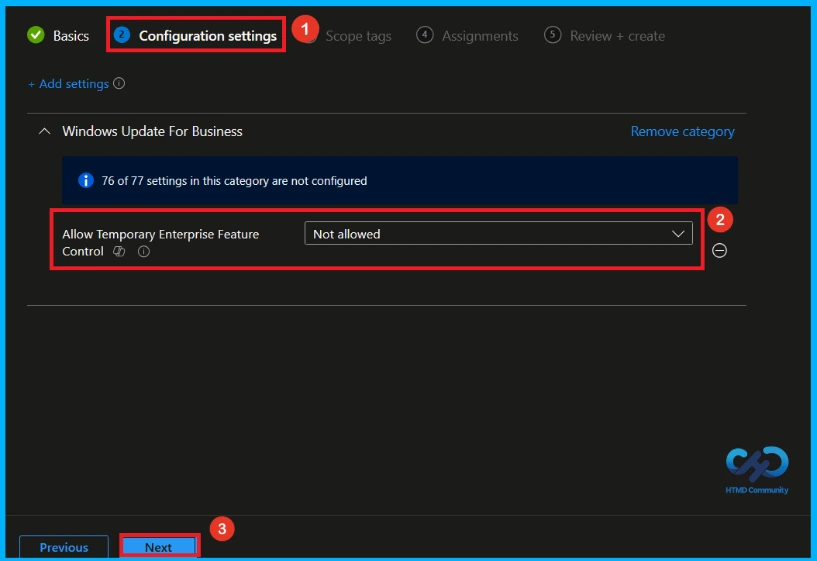Open the Not allowed dropdown
The width and height of the screenshot is (817, 561).
[x=498, y=233]
